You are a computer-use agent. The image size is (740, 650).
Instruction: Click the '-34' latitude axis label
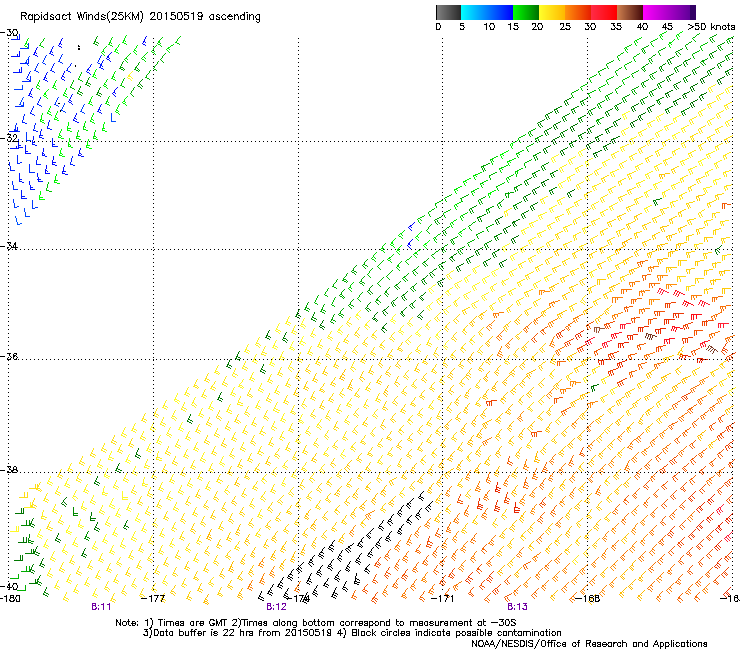(x=9, y=246)
